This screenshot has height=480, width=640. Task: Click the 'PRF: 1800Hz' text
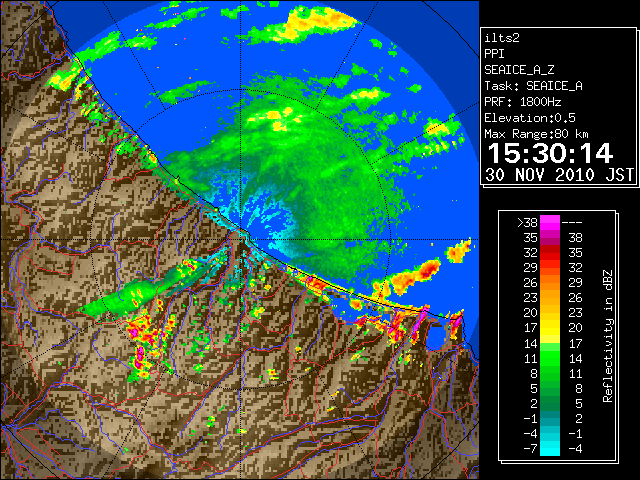(523, 102)
